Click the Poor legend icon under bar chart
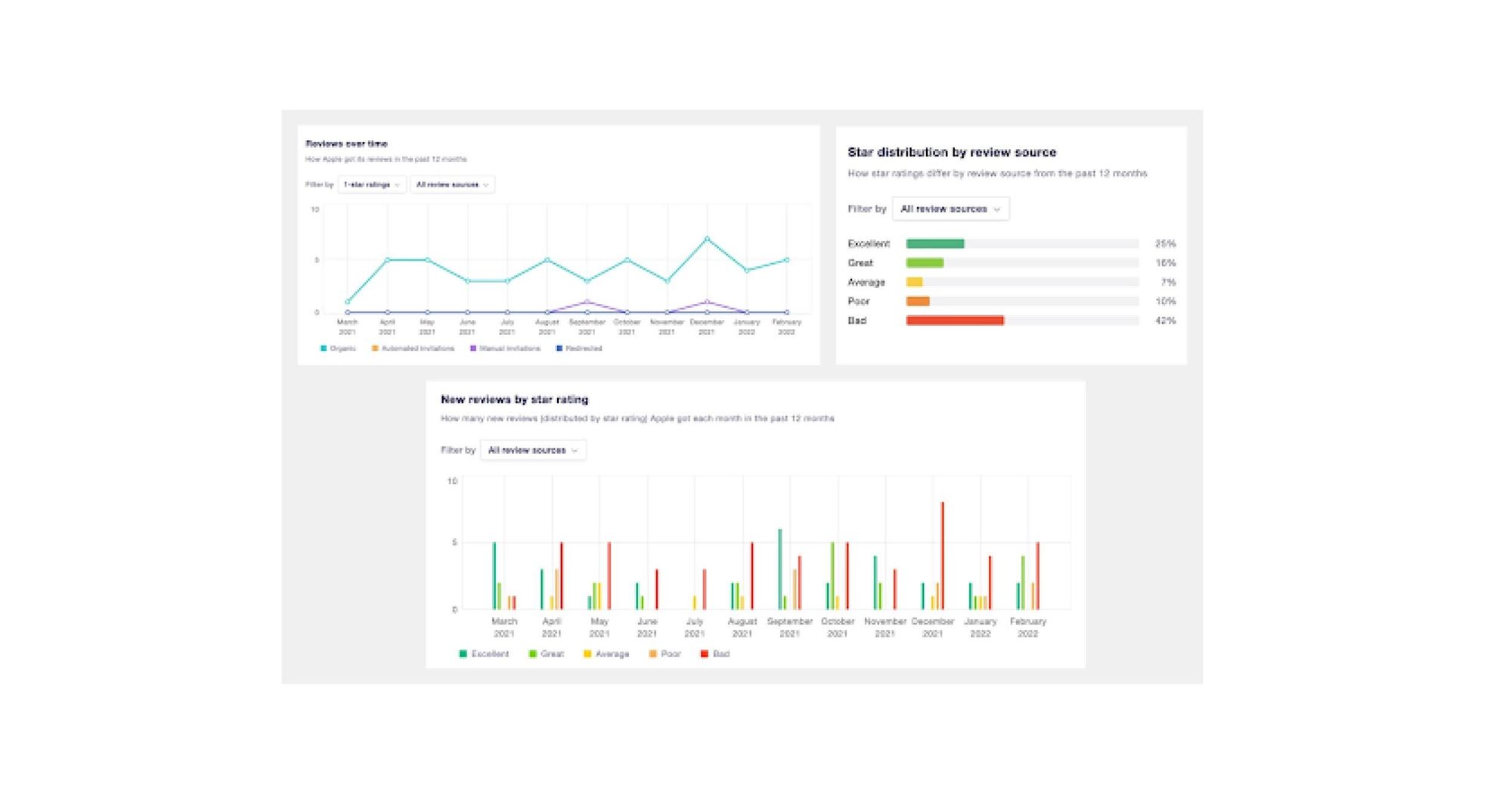1512x794 pixels. 655,653
